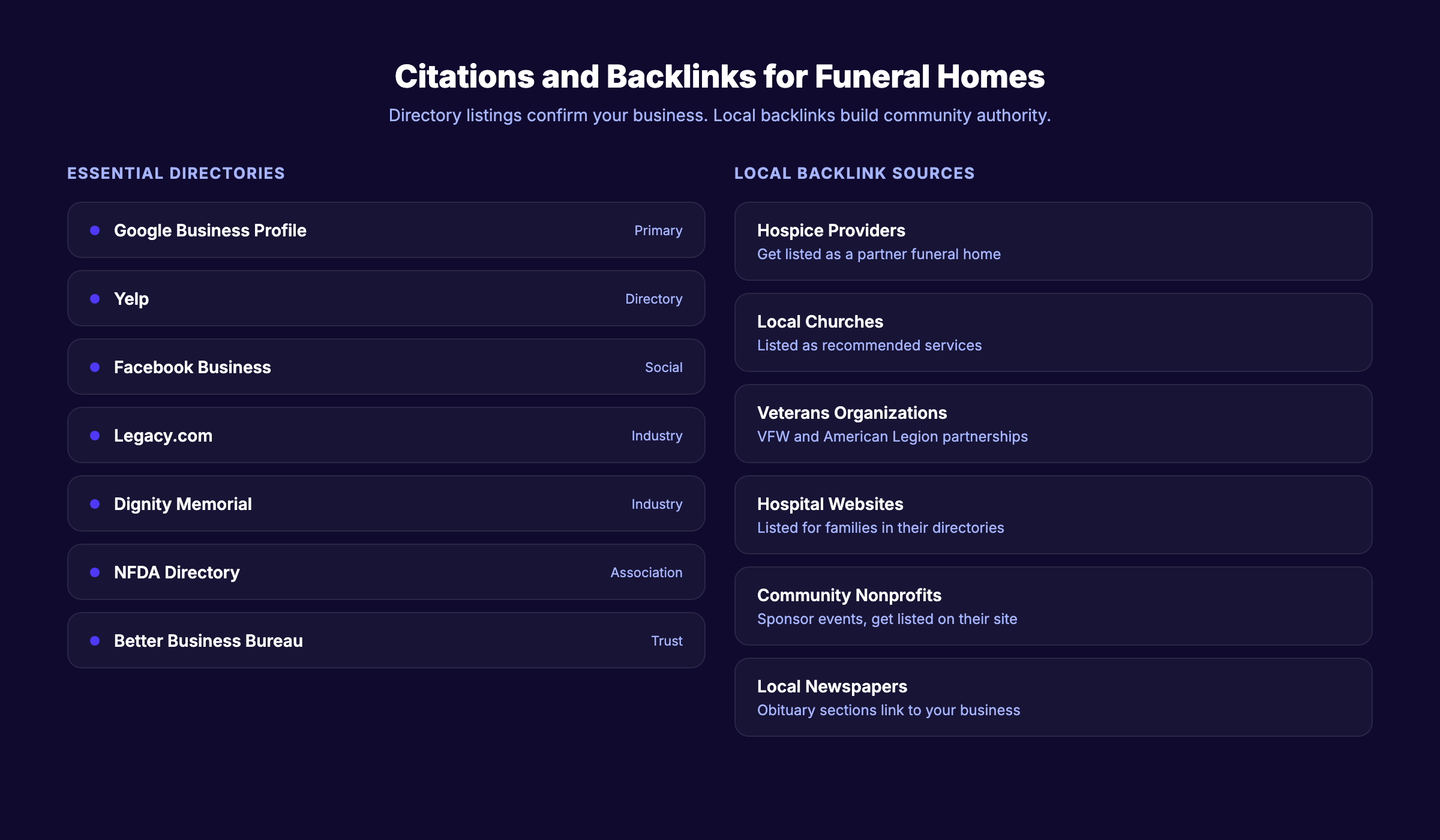Select the Veterans Organizations card
1440x840 pixels.
1053,423
